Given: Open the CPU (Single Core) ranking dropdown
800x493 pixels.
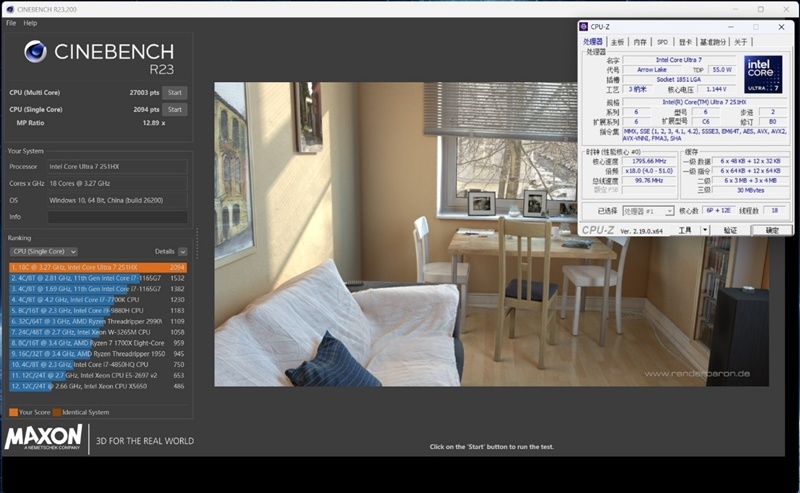Looking at the screenshot, I should click(x=44, y=252).
